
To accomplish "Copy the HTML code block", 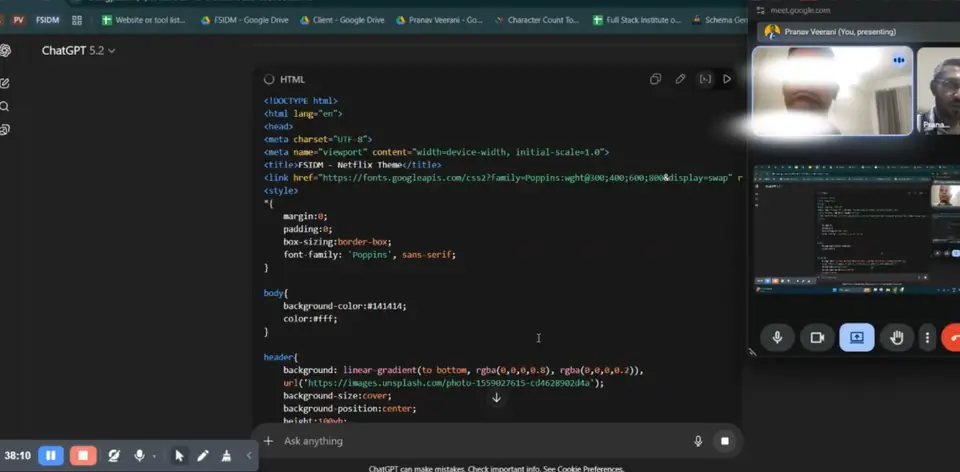I will point(656,79).
